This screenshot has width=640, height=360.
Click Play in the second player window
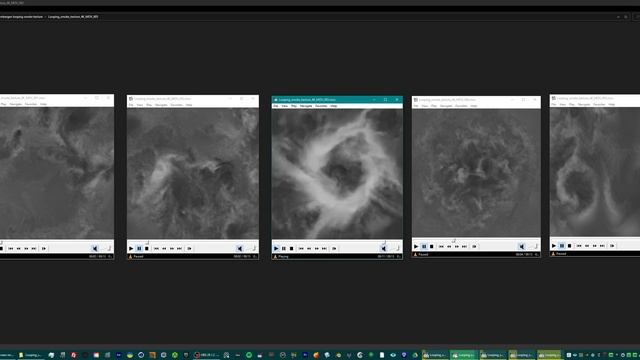[x=131, y=248]
